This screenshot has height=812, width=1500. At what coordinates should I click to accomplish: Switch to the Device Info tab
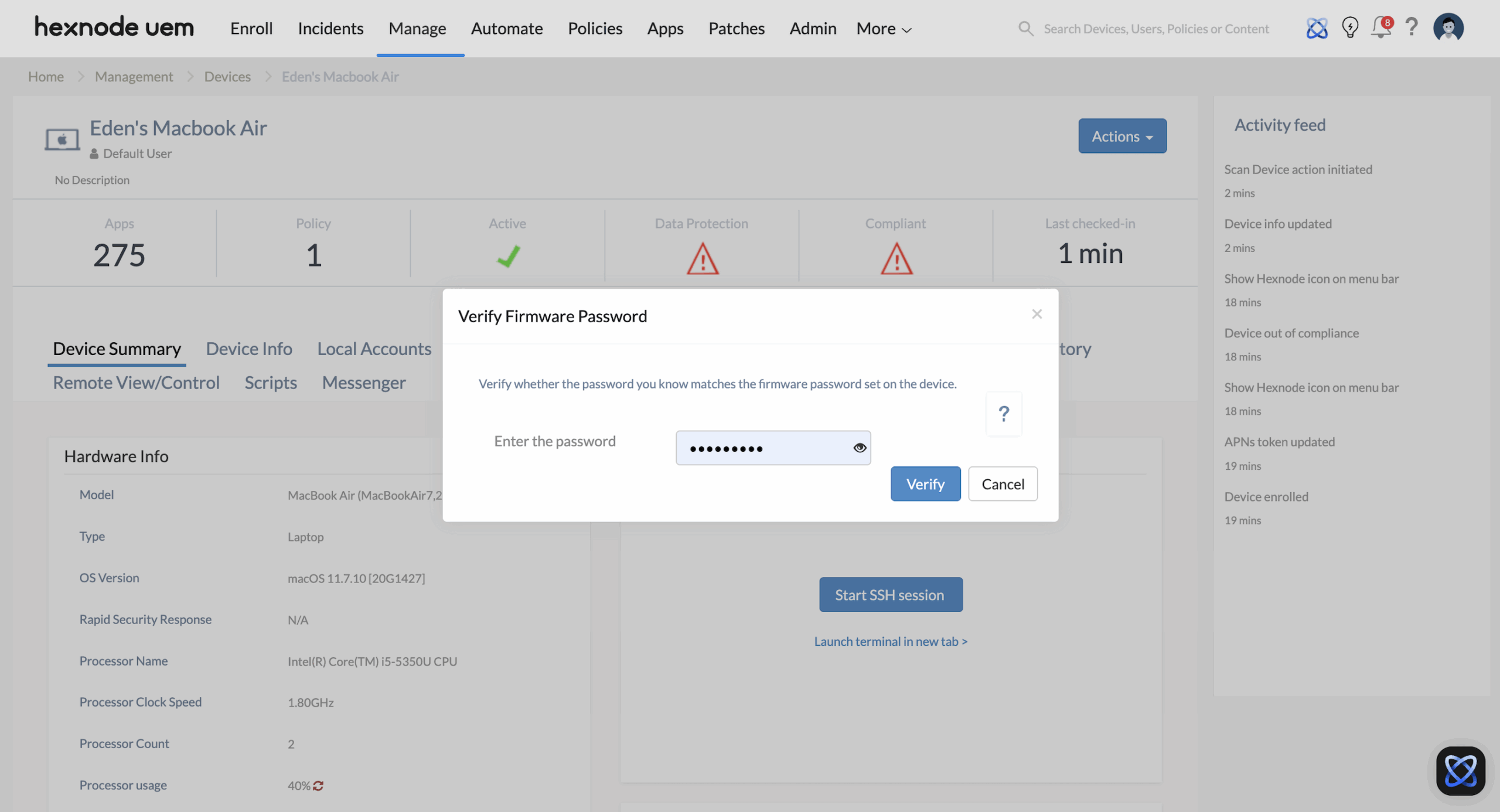click(249, 349)
